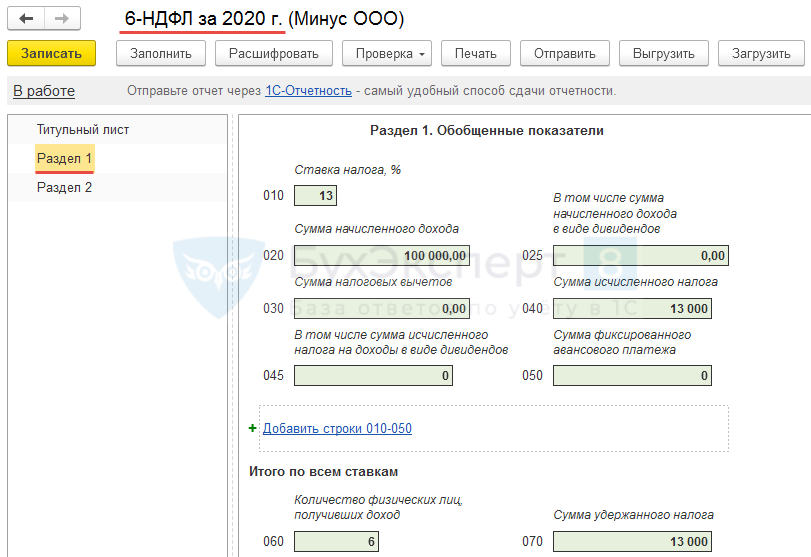Select field 020 with 100 000,00

click(382, 255)
